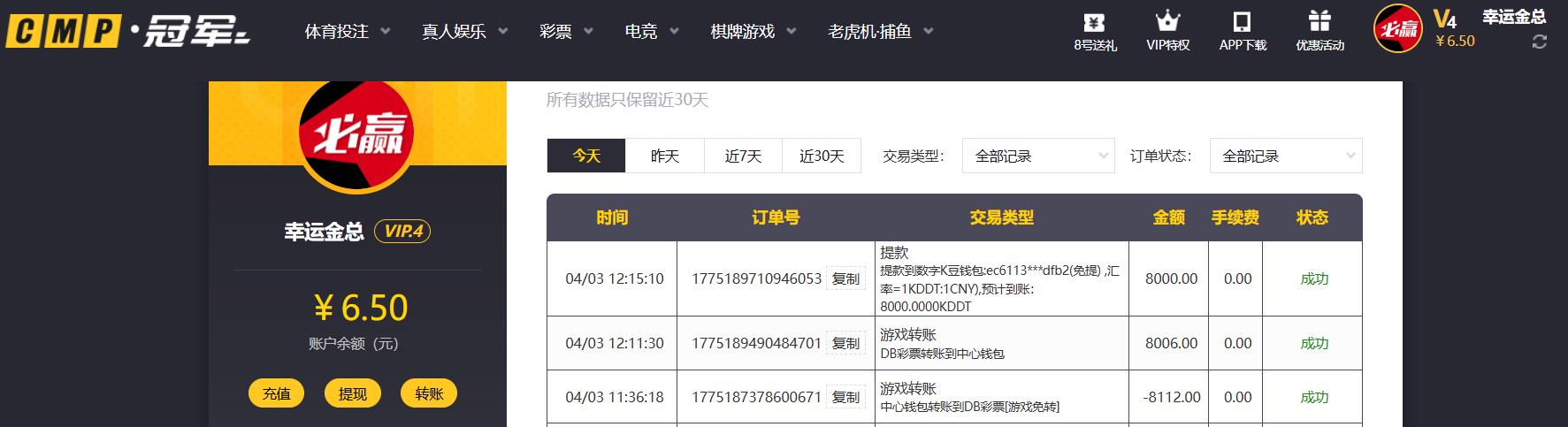Click the 充值 button
The image size is (1568, 427).
tap(277, 393)
